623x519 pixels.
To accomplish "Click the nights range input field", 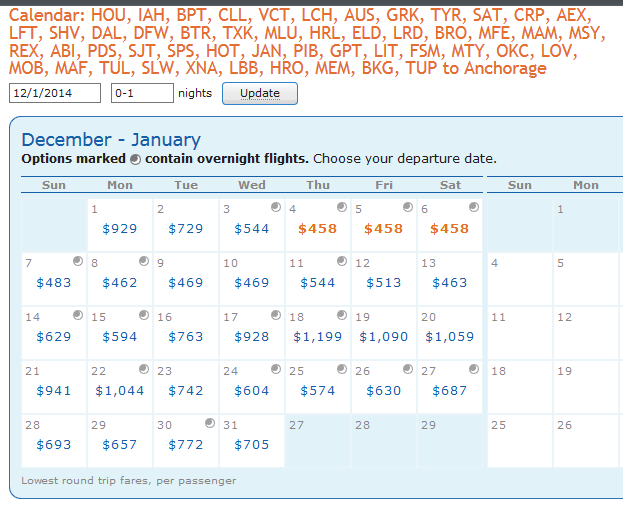I will 141,93.
